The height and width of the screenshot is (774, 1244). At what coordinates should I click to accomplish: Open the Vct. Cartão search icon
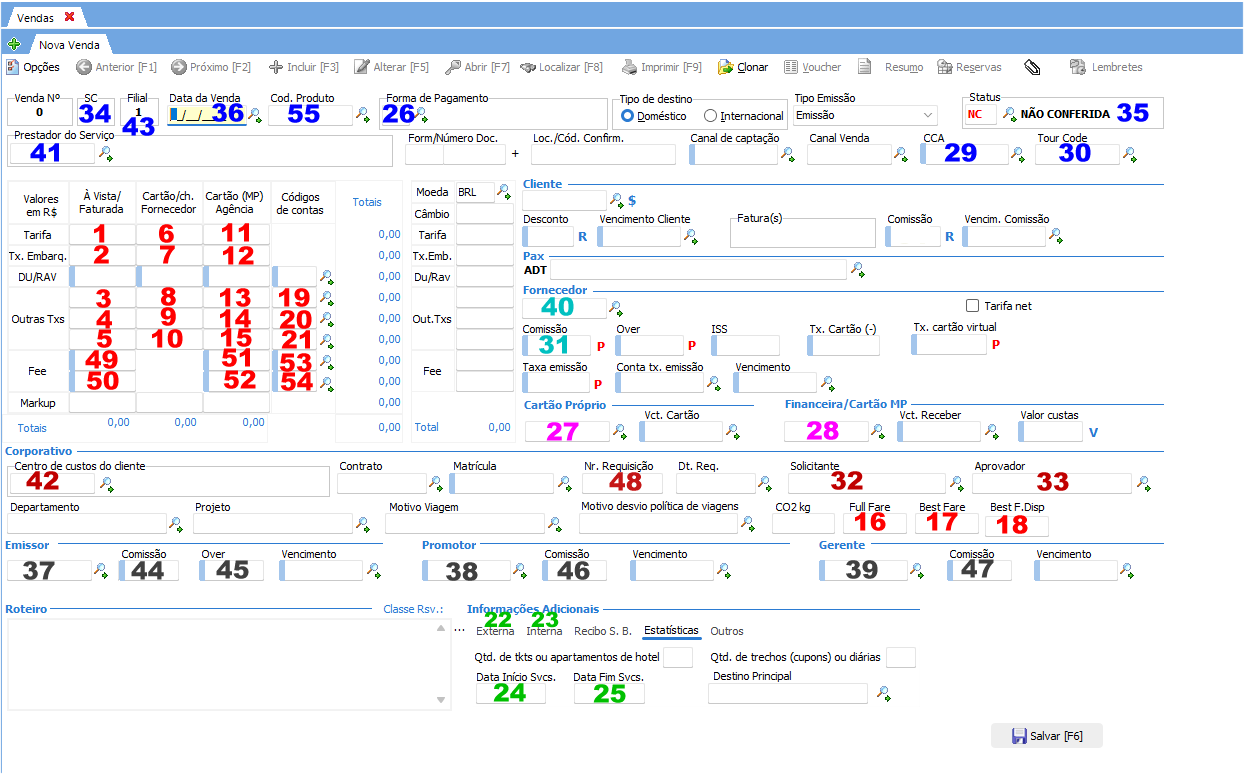click(x=733, y=431)
